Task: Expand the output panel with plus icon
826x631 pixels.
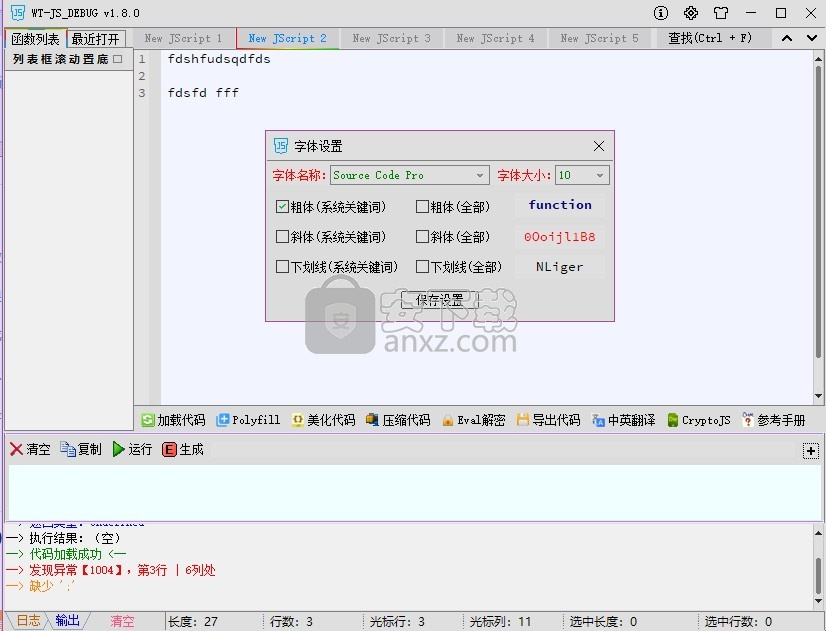Action: [811, 451]
